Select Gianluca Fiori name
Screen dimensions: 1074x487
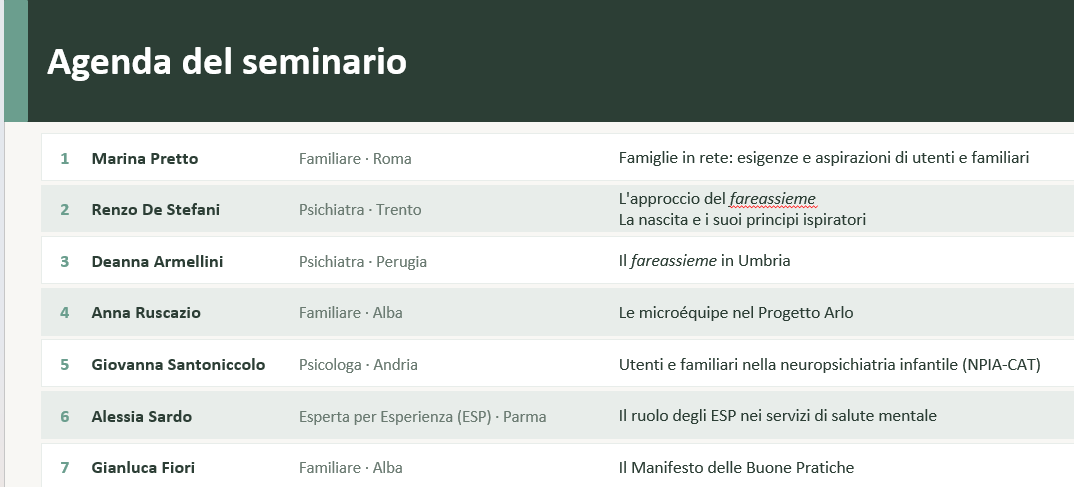(142, 468)
